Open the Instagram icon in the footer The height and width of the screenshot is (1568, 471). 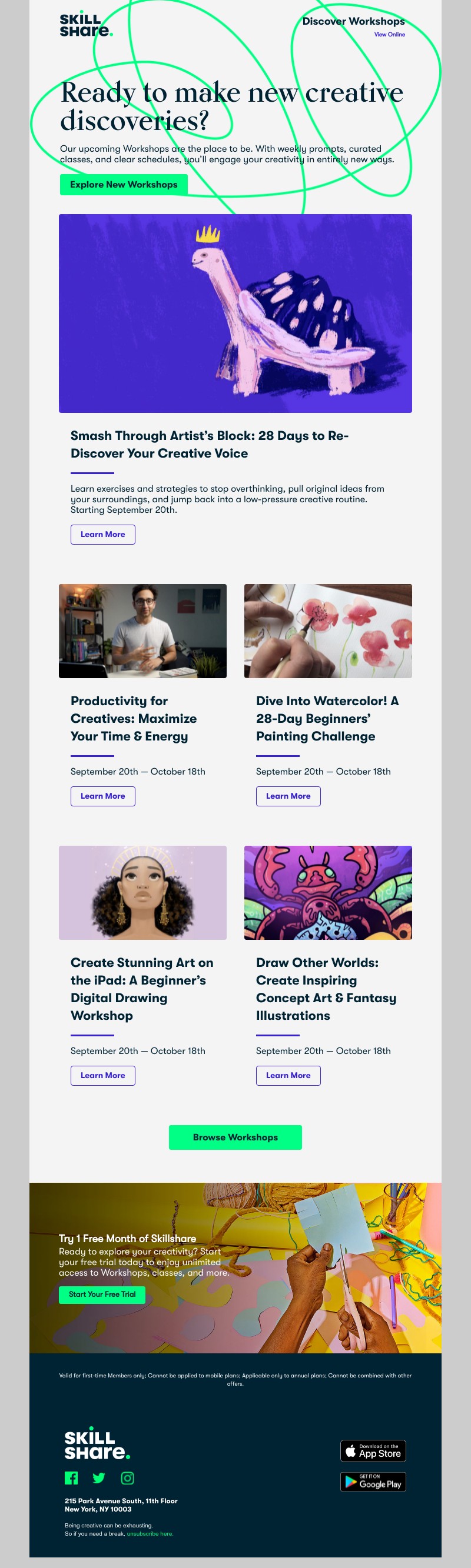tap(127, 1477)
